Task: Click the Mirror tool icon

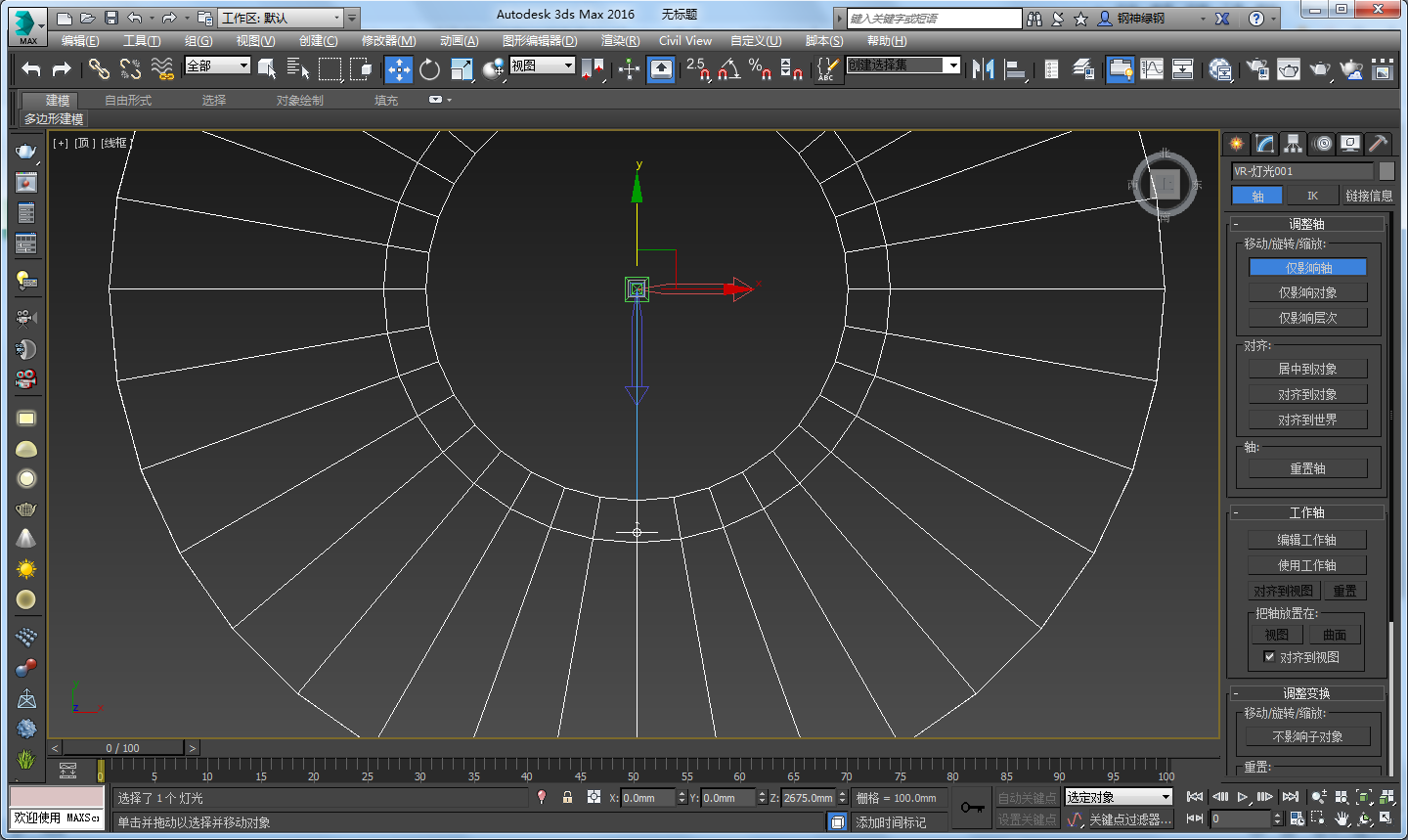Action: click(x=984, y=68)
